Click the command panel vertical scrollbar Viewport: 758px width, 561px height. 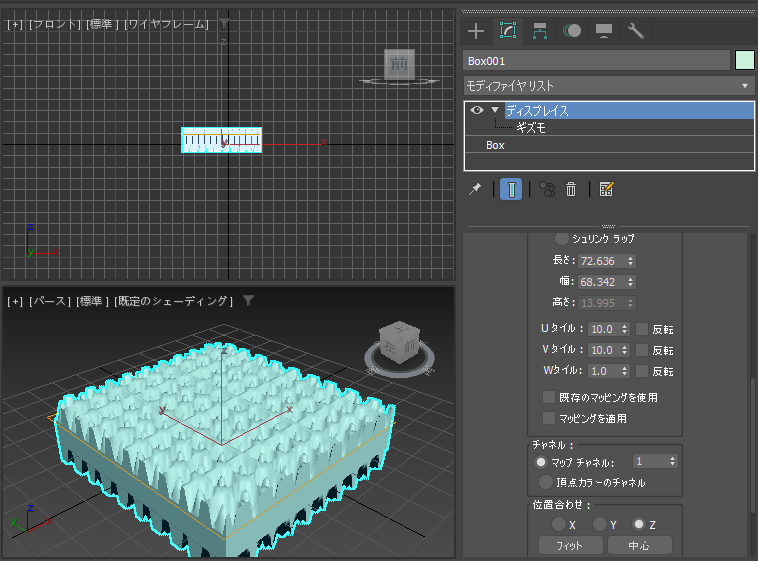(x=753, y=445)
